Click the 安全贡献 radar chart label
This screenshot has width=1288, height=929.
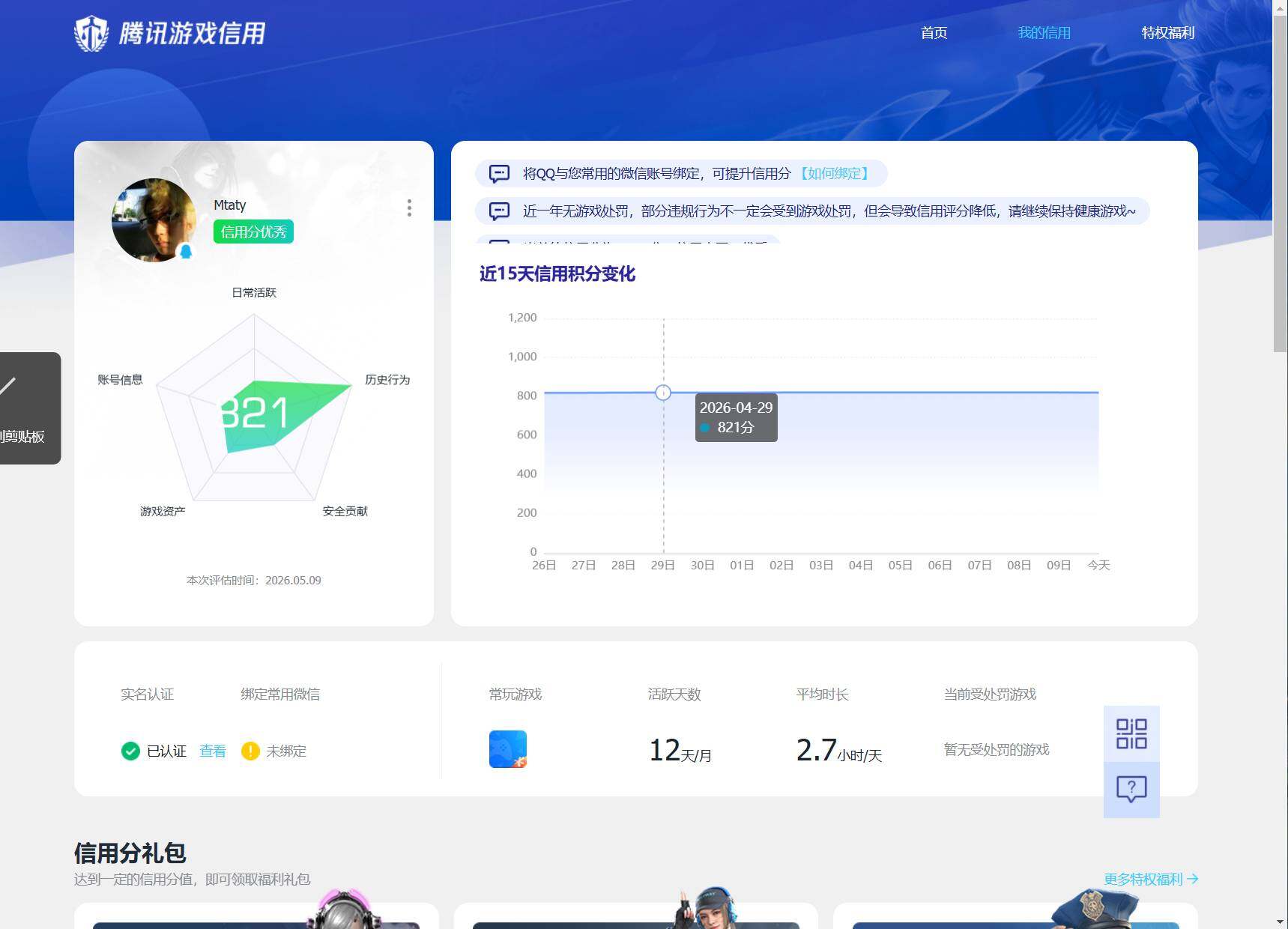click(345, 511)
